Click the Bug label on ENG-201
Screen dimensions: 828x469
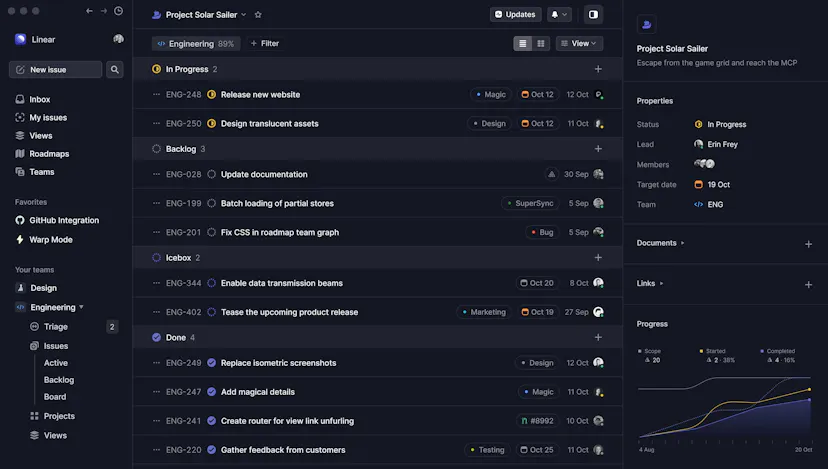click(x=542, y=232)
